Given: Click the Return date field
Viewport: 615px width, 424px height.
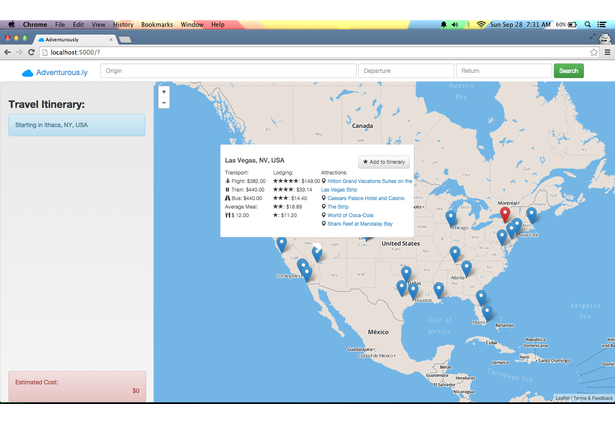Looking at the screenshot, I should point(504,71).
